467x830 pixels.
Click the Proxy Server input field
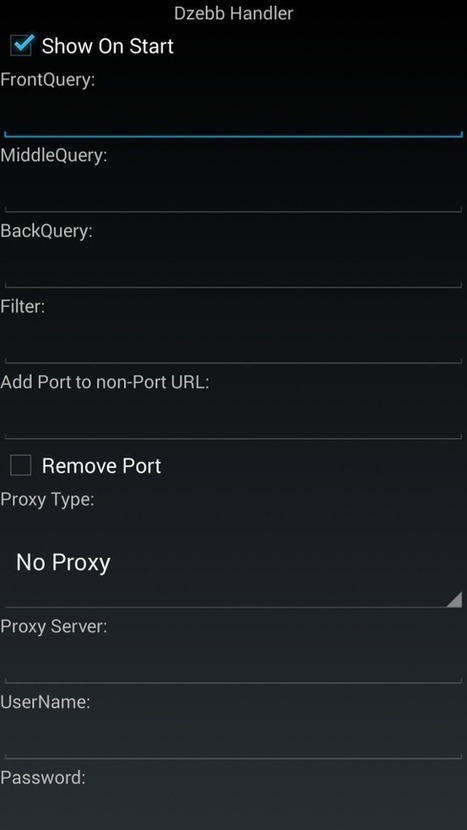(x=234, y=662)
